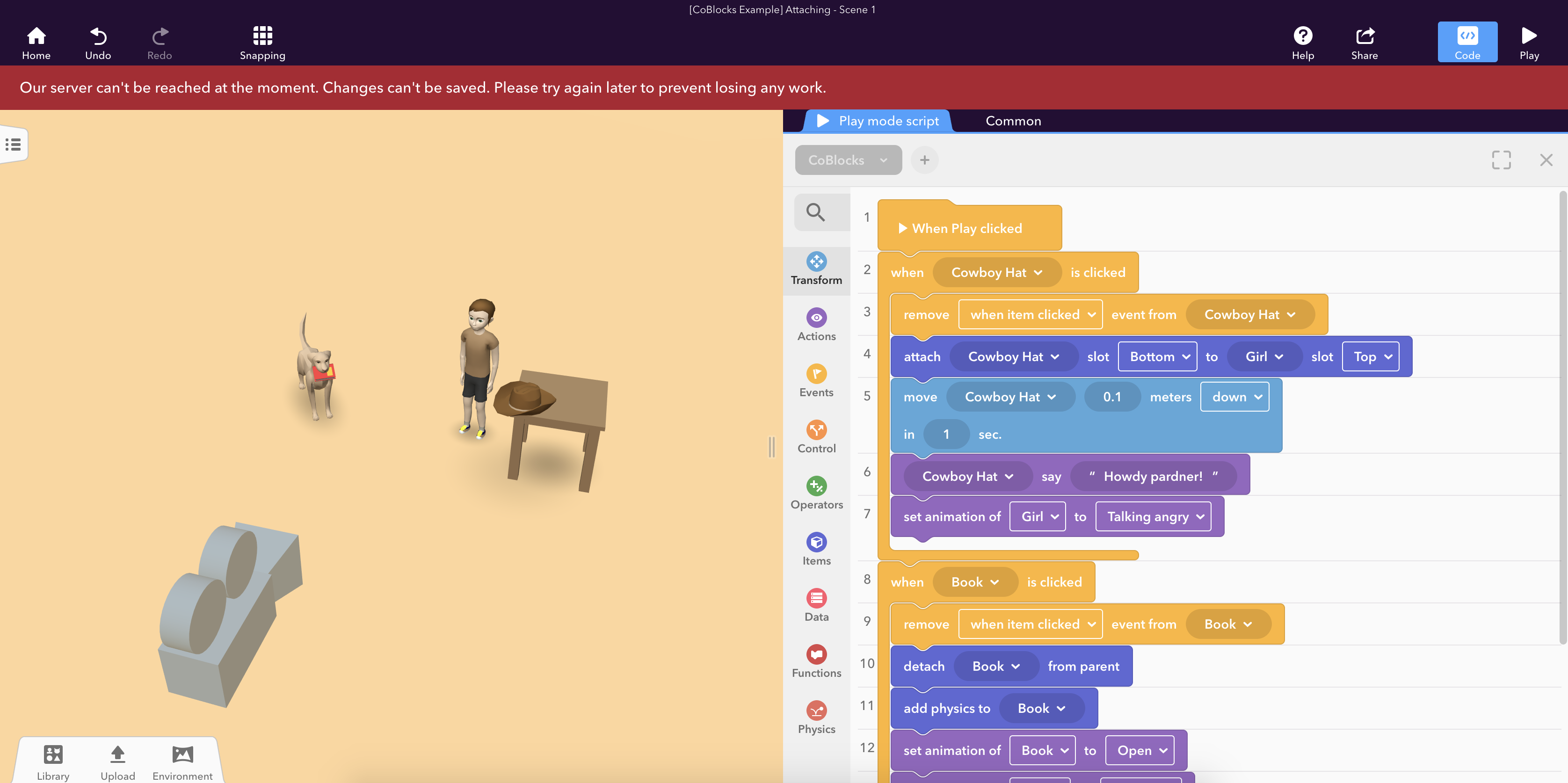The width and height of the screenshot is (1568, 783).
Task: Change the 'Talking angry' animation dropdown
Action: tap(1153, 516)
